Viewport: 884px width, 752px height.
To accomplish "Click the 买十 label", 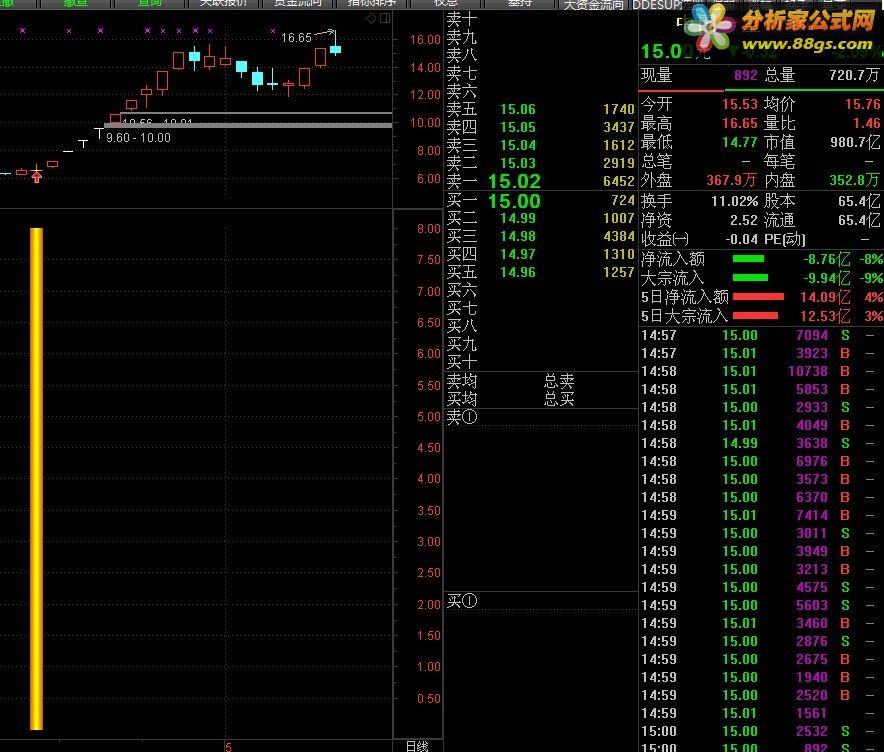I will 462,361.
